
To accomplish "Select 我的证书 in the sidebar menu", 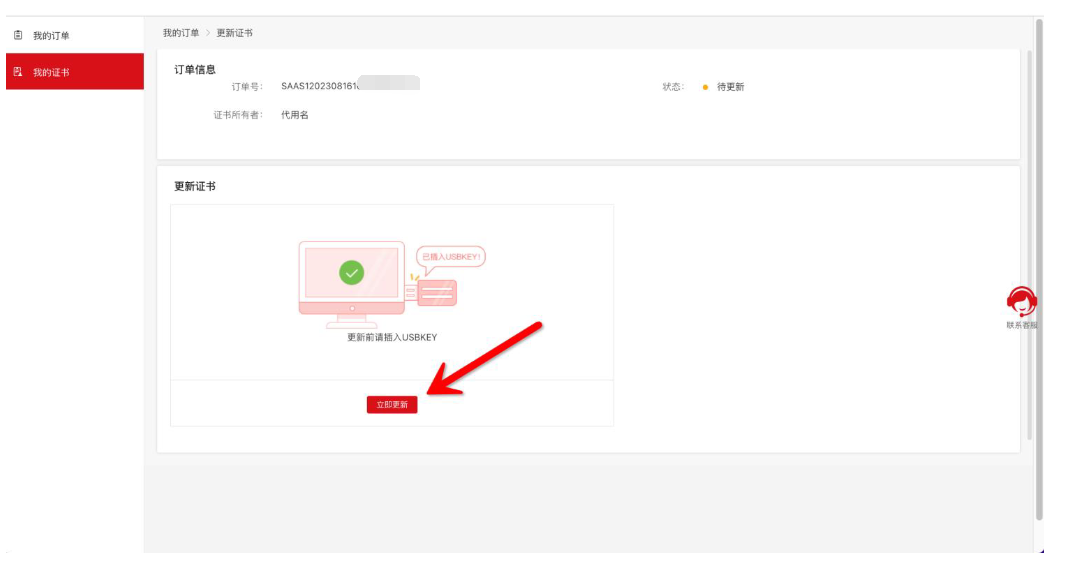I will (x=51, y=72).
